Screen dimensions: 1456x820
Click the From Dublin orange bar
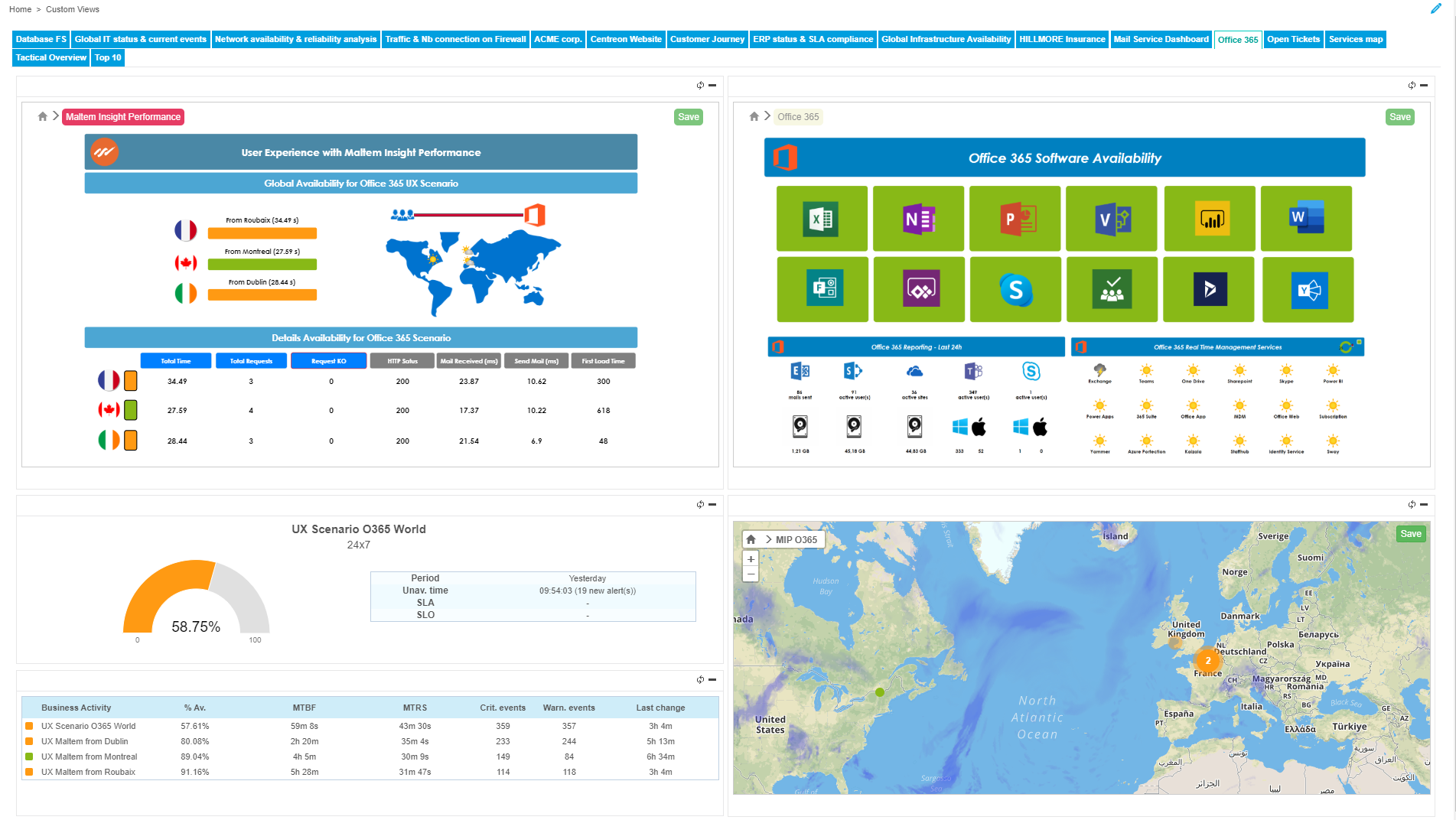(x=262, y=294)
